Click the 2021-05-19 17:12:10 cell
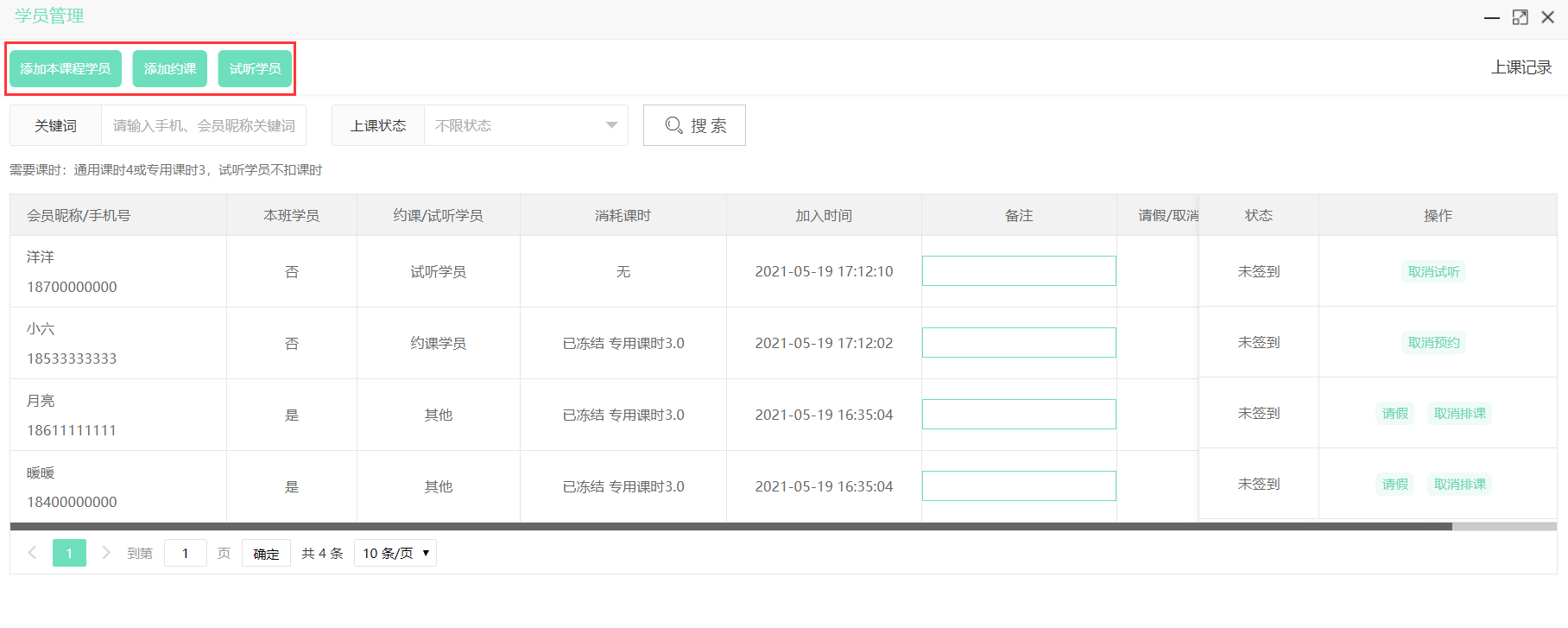This screenshot has width=1568, height=628. [824, 271]
